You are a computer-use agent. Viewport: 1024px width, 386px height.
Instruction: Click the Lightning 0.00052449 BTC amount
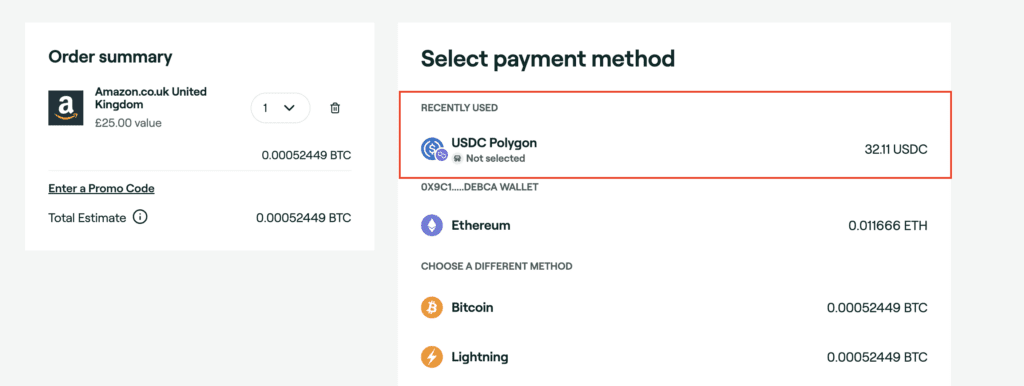(x=877, y=357)
